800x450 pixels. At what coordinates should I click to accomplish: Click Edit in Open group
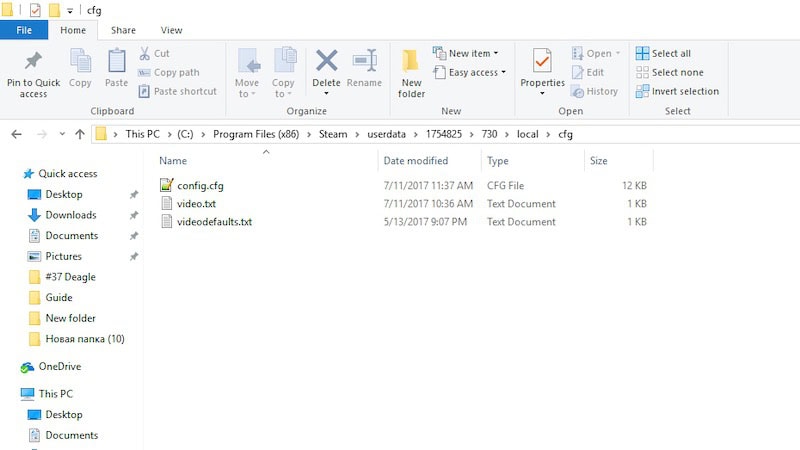pos(588,72)
